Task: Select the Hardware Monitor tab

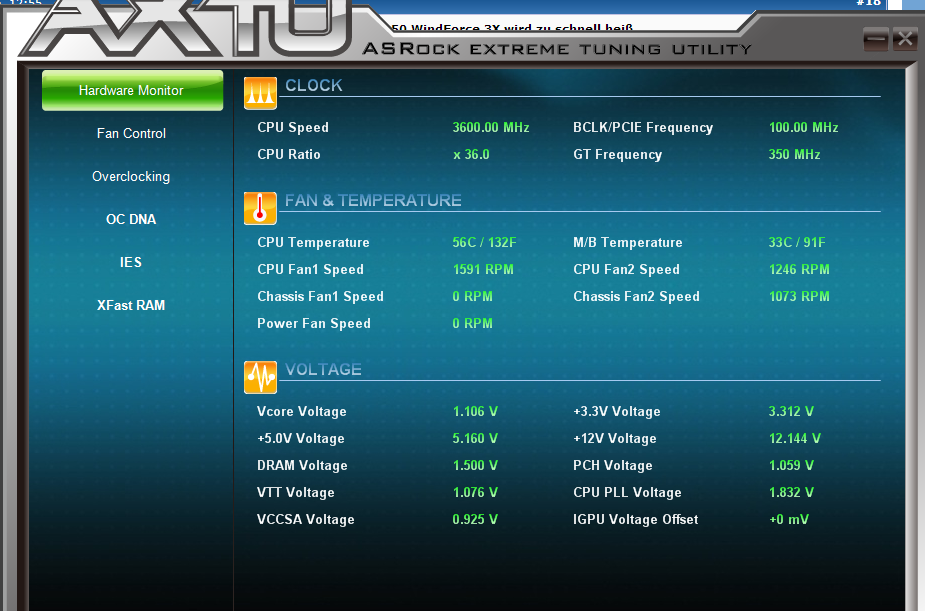Action: [132, 90]
